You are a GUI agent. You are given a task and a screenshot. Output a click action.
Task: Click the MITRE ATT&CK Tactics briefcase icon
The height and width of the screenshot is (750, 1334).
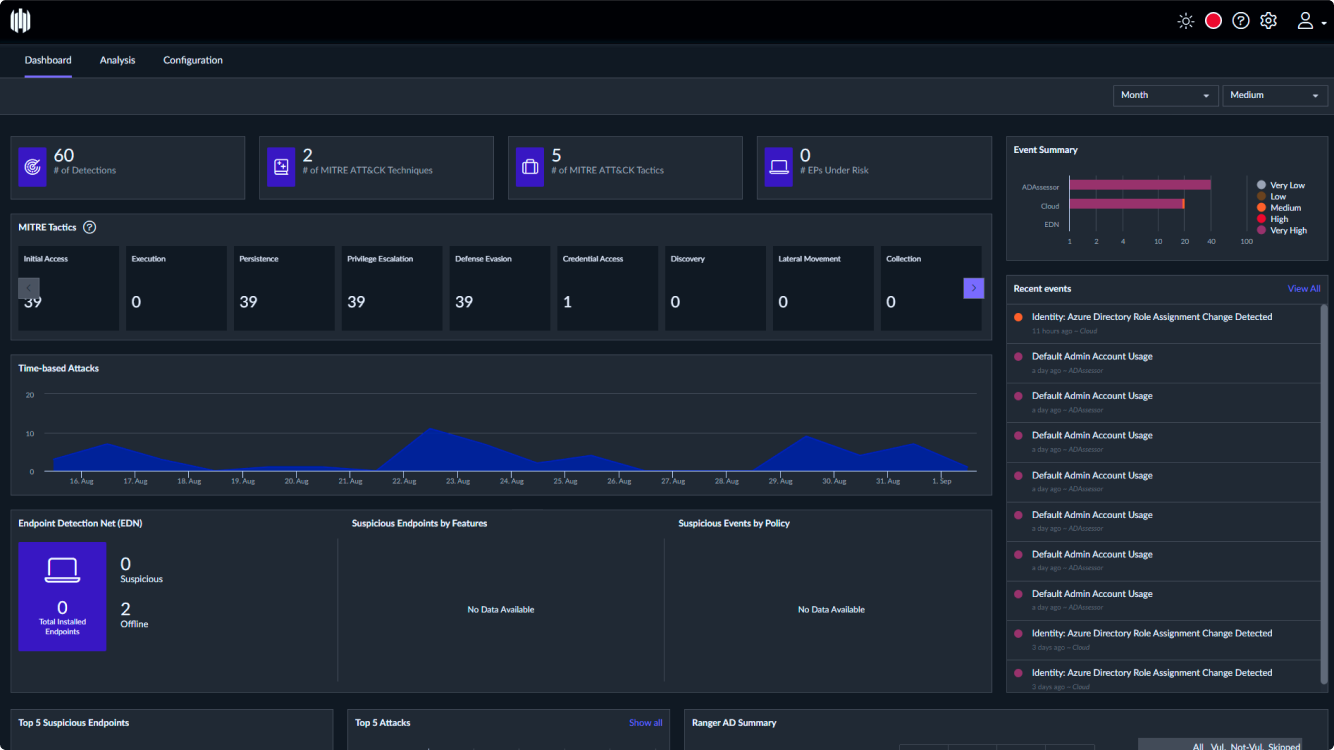click(x=530, y=167)
